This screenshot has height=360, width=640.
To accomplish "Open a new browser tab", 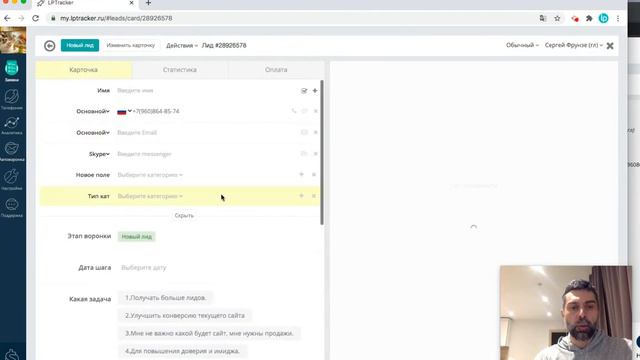I will [x=149, y=3].
